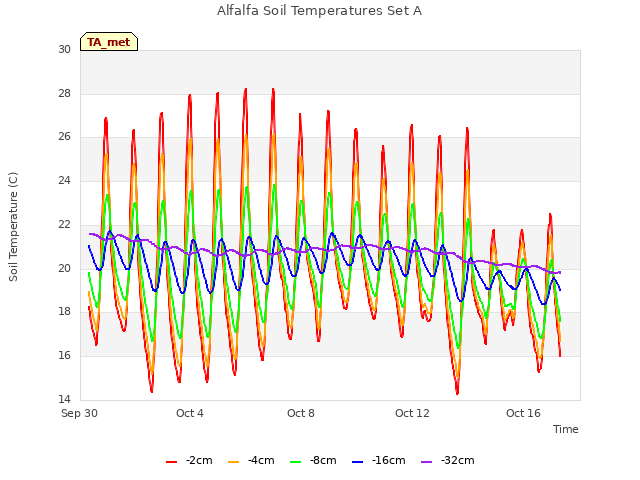The height and width of the screenshot is (480, 640).
Task: Click the Soil Temperature (C) axis label
Action: click(x=13, y=227)
